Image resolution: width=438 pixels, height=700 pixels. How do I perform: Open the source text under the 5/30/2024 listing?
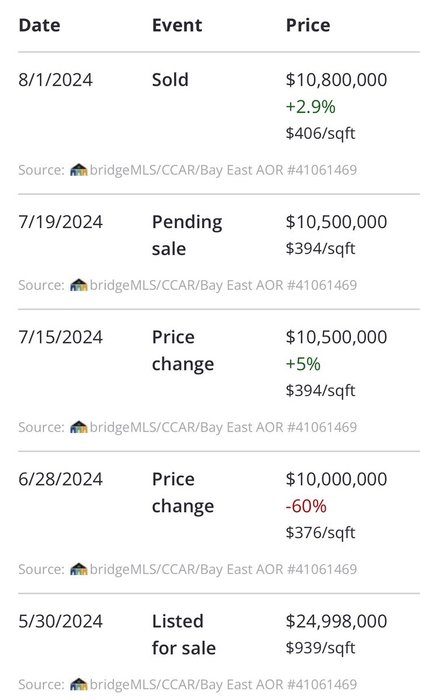(188, 684)
